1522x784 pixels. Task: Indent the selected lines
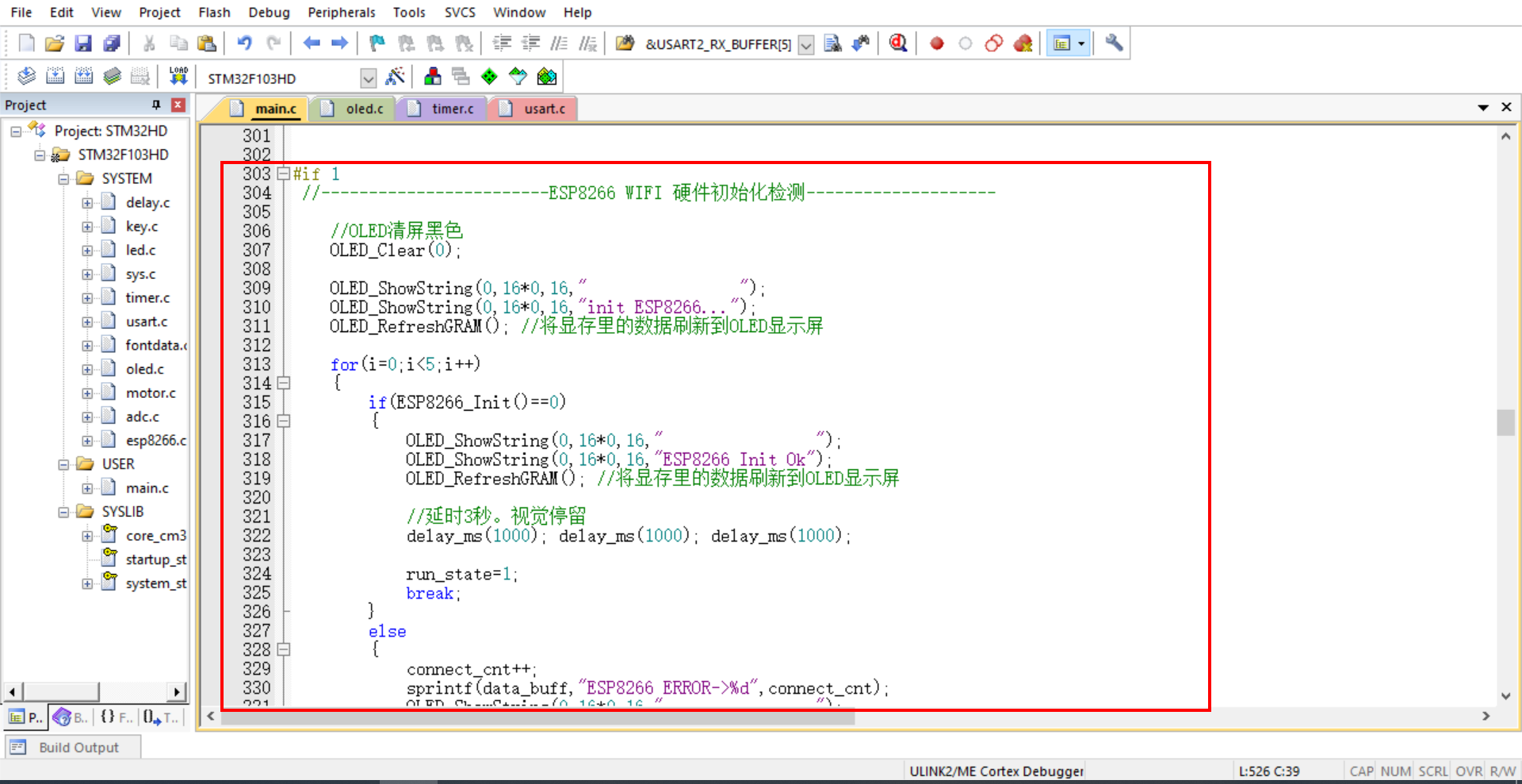point(502,43)
